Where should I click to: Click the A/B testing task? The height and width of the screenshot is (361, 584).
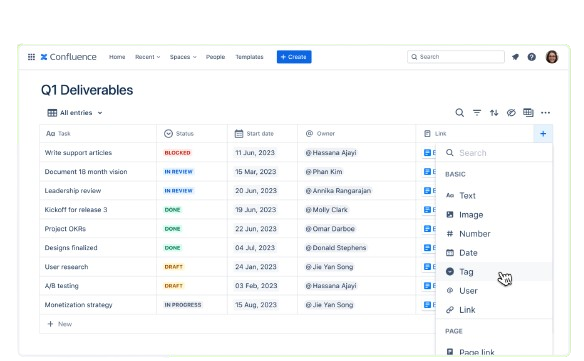61,286
